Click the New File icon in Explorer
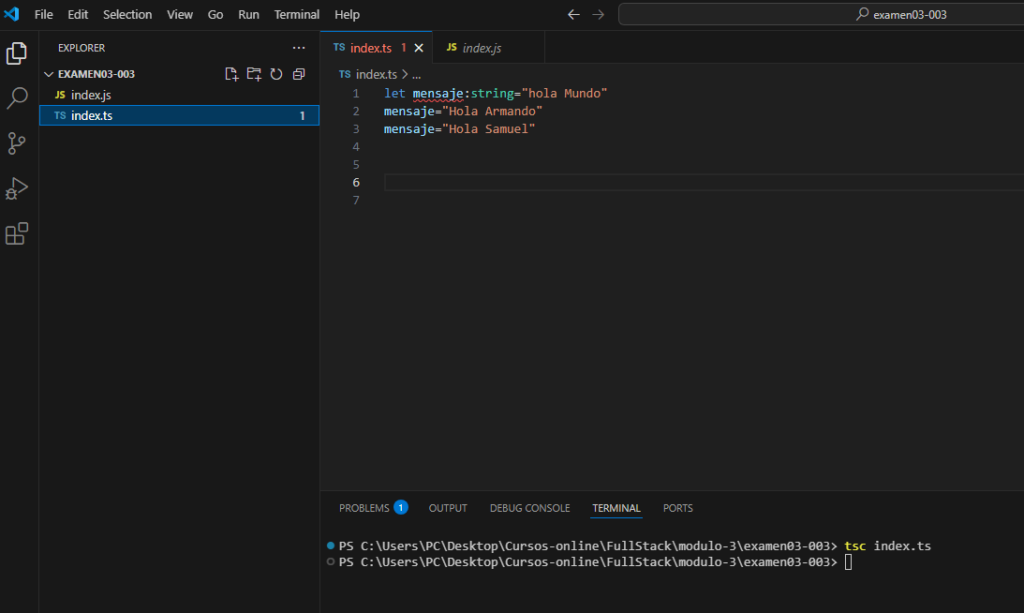This screenshot has height=613, width=1024. click(x=232, y=74)
